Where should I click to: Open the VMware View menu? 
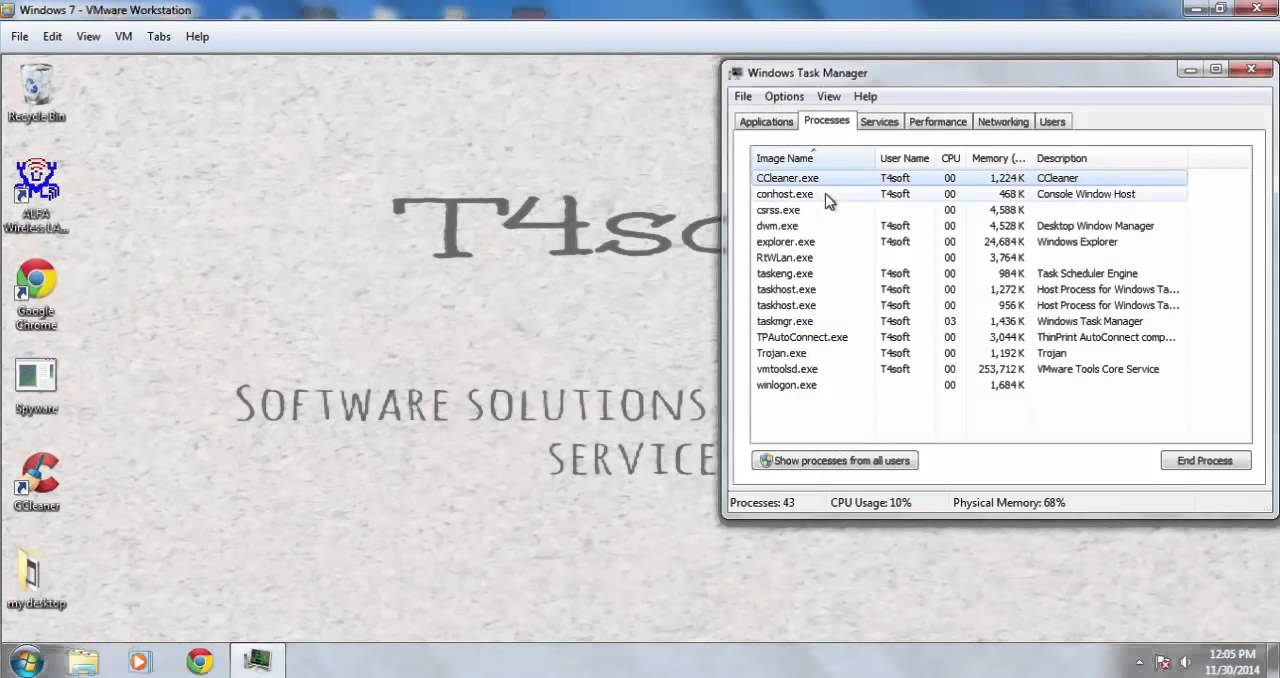tap(88, 36)
